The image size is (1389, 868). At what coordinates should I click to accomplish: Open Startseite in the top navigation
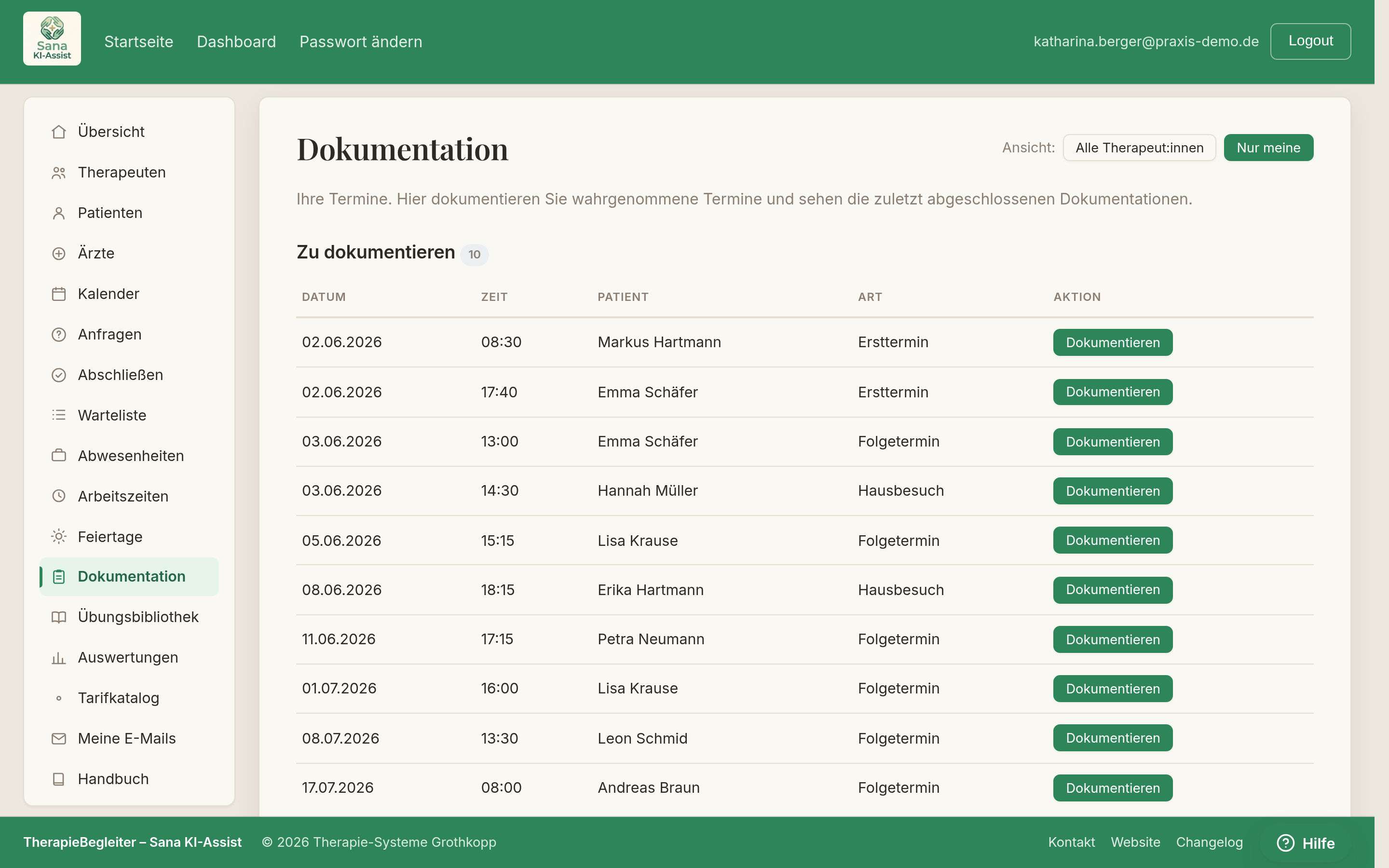(x=138, y=42)
